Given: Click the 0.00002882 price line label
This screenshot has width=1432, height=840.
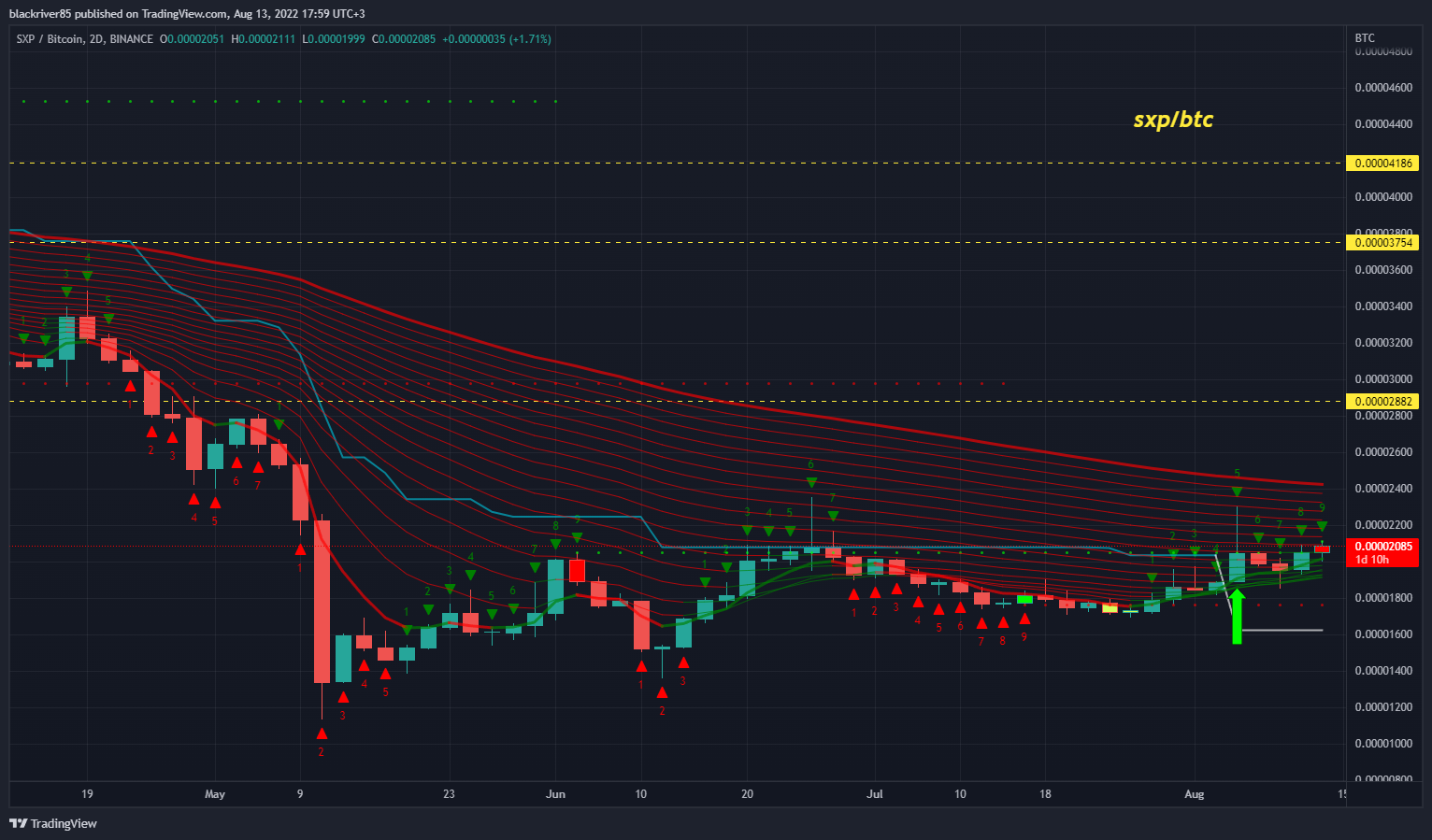Looking at the screenshot, I should pos(1382,401).
